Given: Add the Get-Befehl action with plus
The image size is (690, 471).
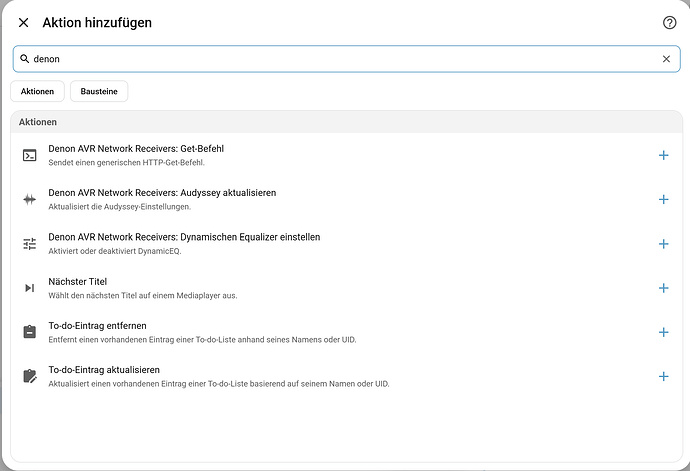Looking at the screenshot, I should tap(664, 155).
